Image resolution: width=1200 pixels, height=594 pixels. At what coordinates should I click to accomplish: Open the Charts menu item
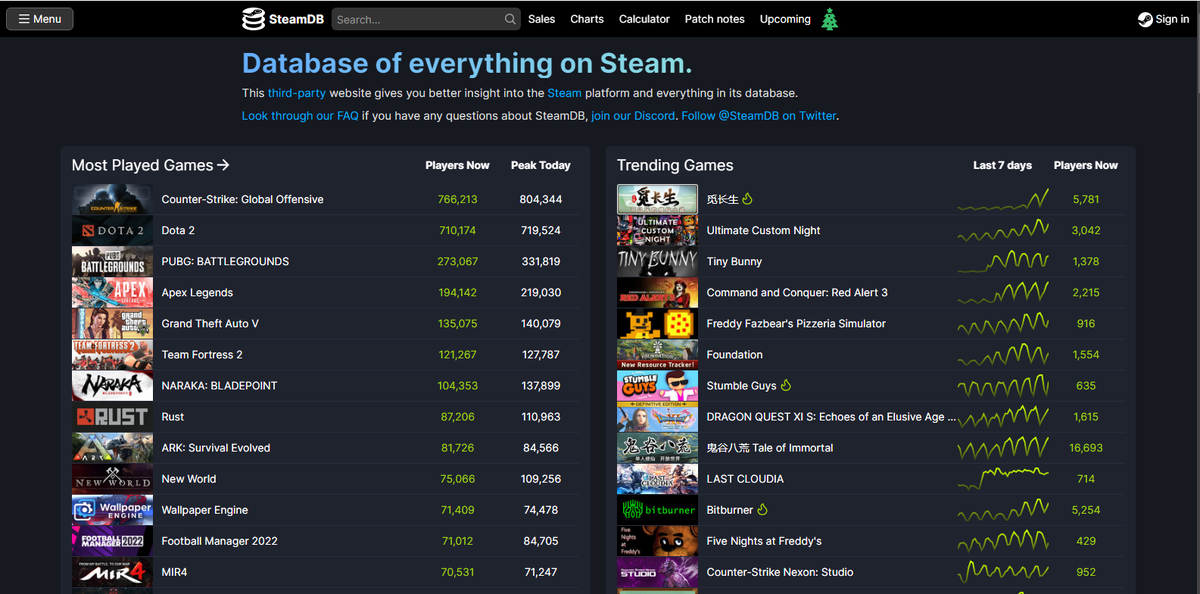(x=587, y=19)
